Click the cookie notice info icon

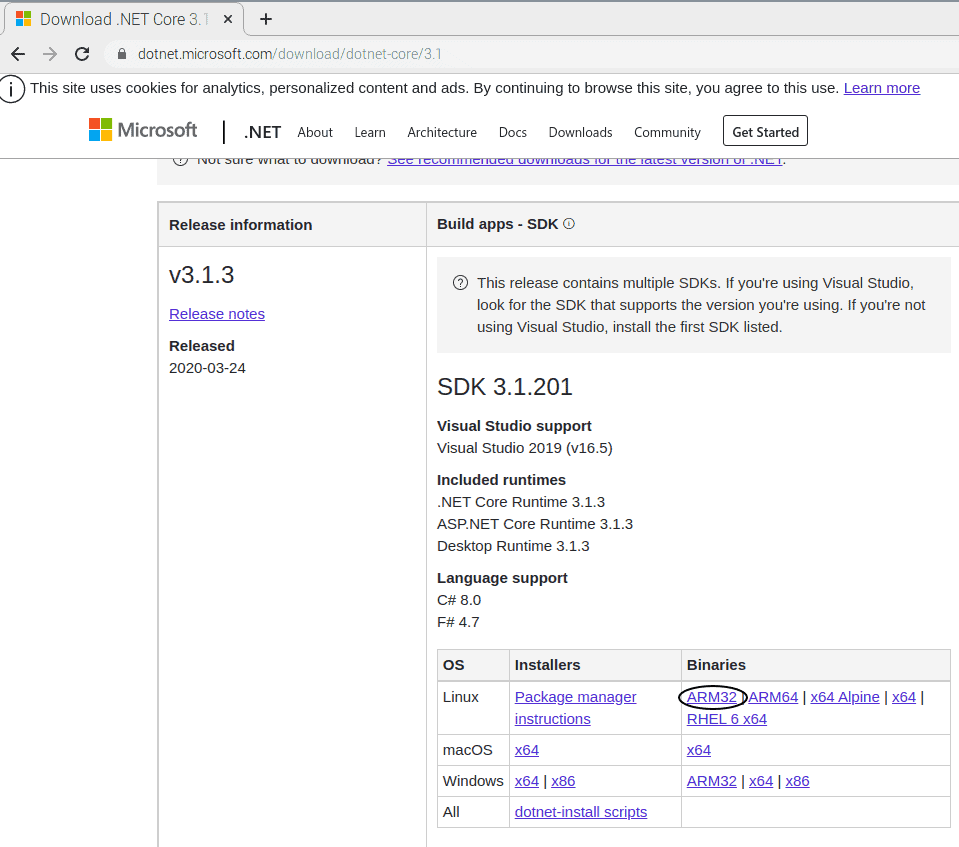point(12,89)
